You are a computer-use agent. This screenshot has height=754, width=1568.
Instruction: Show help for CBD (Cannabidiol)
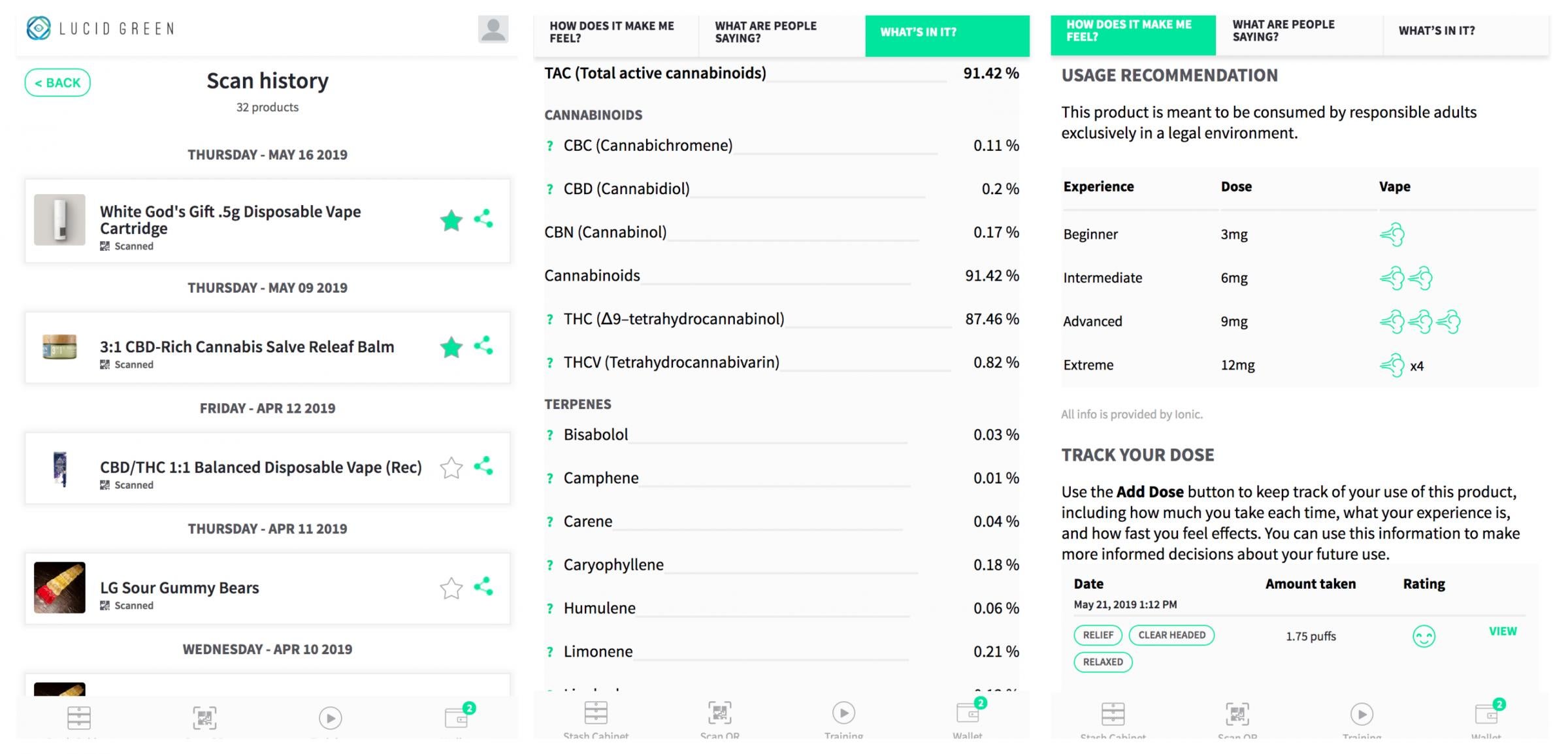click(549, 189)
